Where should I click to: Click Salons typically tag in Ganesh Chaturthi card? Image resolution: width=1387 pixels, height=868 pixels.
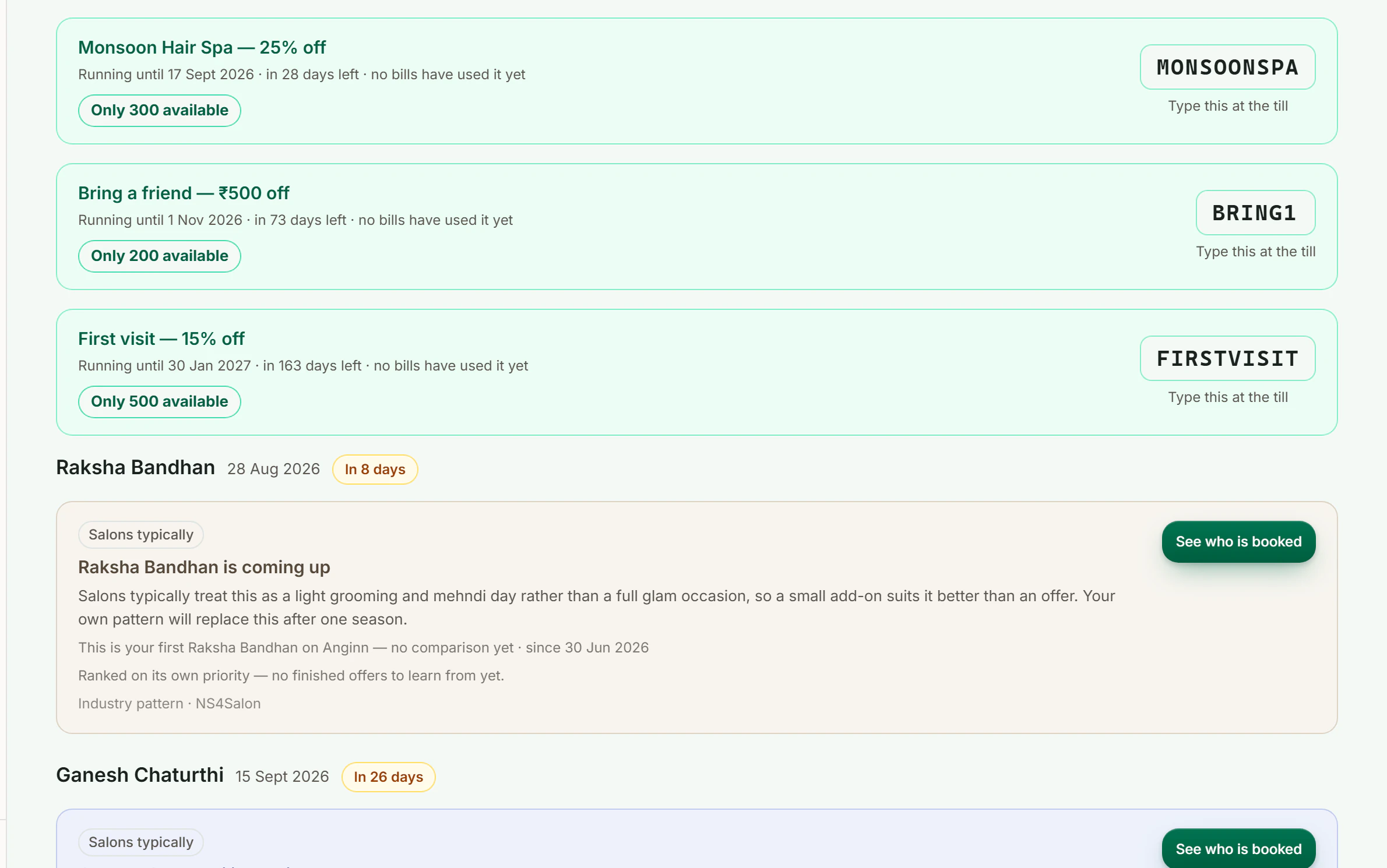(140, 842)
